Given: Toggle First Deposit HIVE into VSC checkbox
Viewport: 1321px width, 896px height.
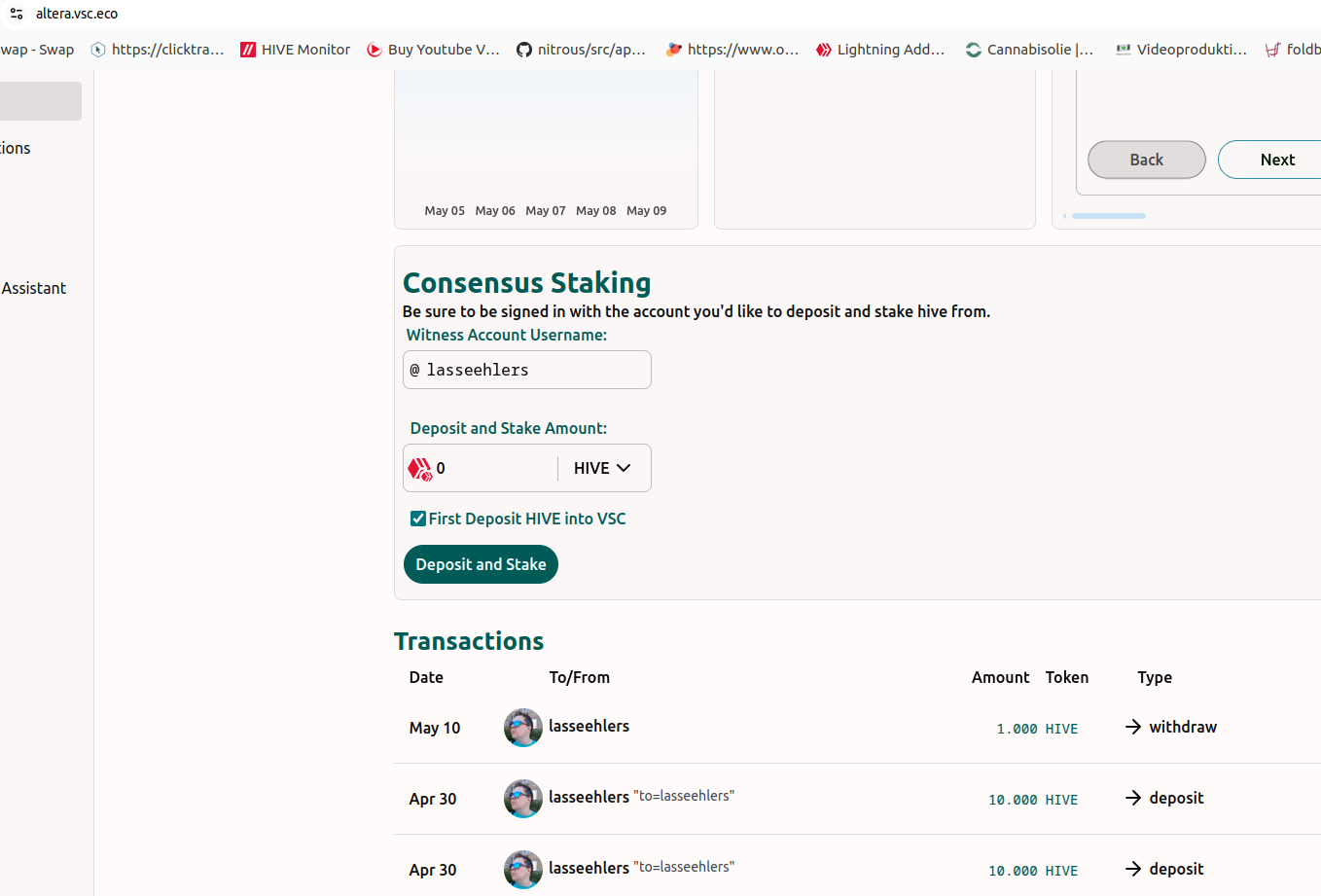Looking at the screenshot, I should coord(418,519).
